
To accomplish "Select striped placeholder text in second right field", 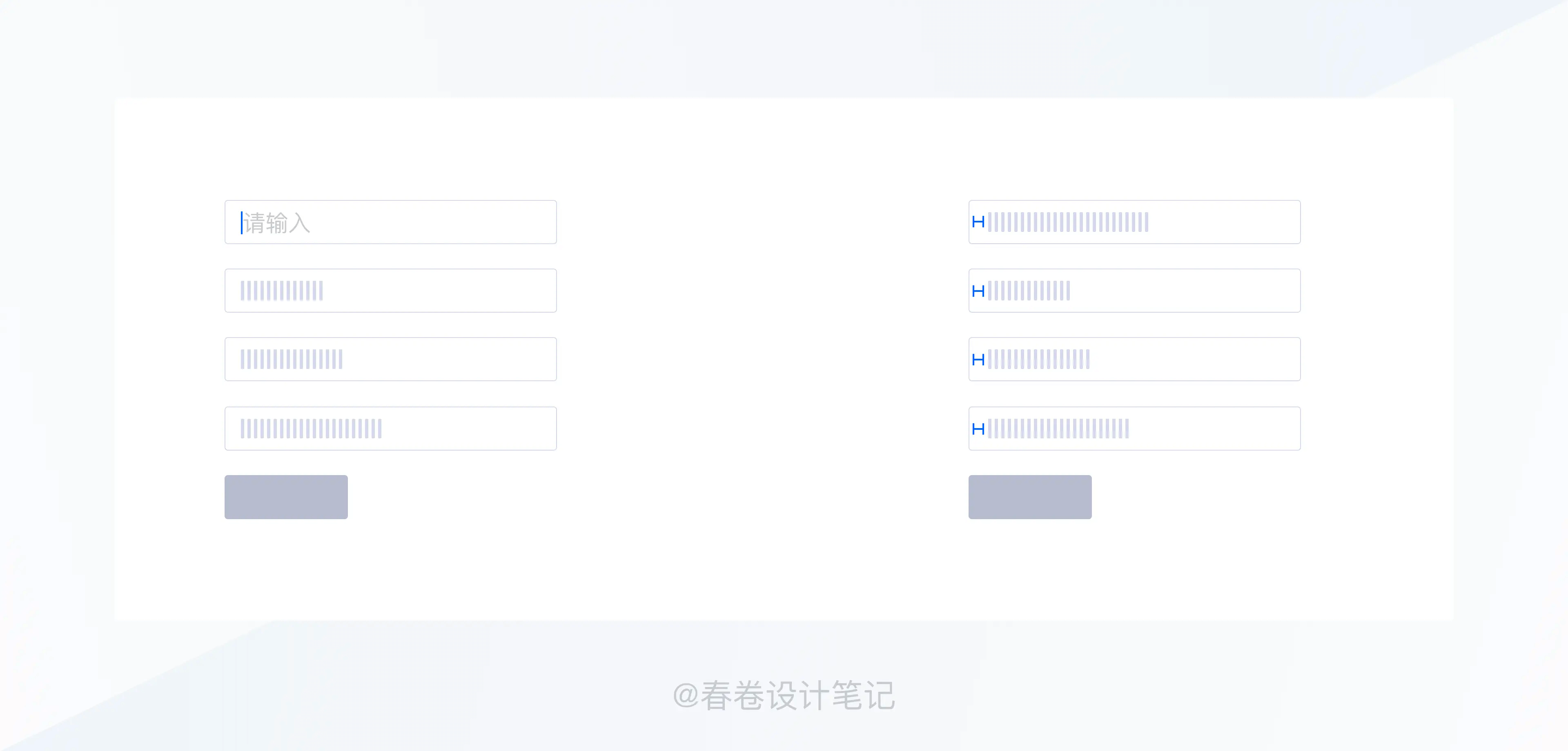I will (x=1029, y=291).
